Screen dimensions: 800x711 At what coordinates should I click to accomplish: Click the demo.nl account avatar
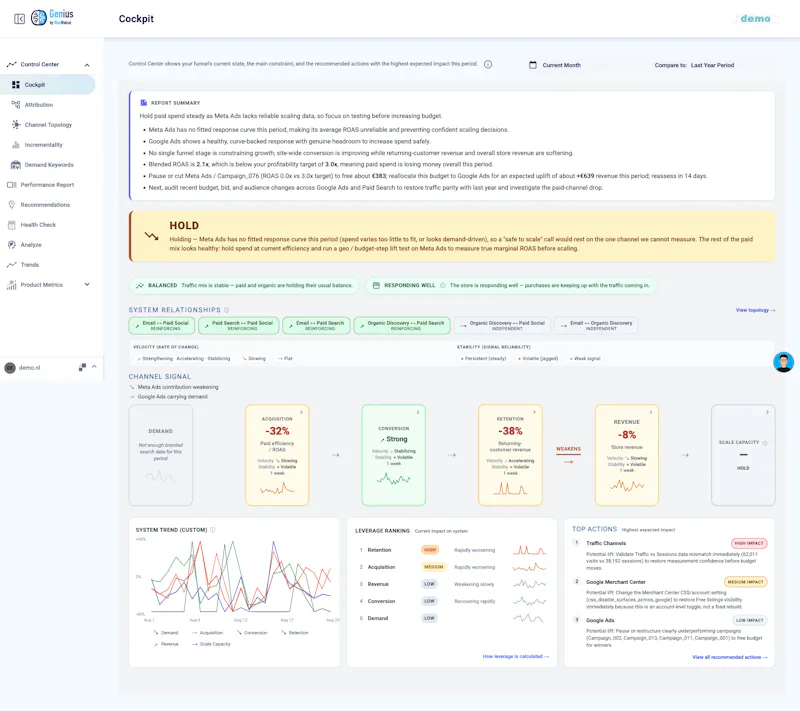pyautogui.click(x=10, y=368)
